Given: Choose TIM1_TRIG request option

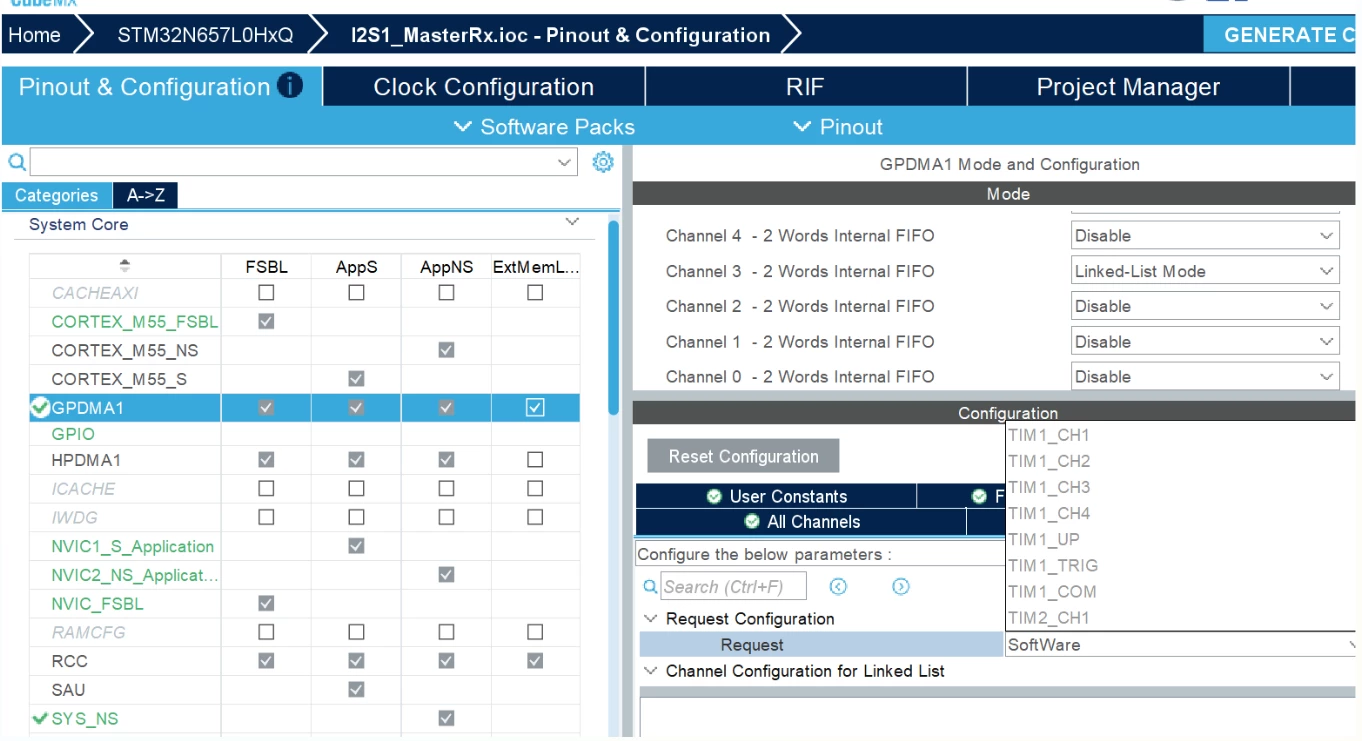Looking at the screenshot, I should tap(1180, 565).
